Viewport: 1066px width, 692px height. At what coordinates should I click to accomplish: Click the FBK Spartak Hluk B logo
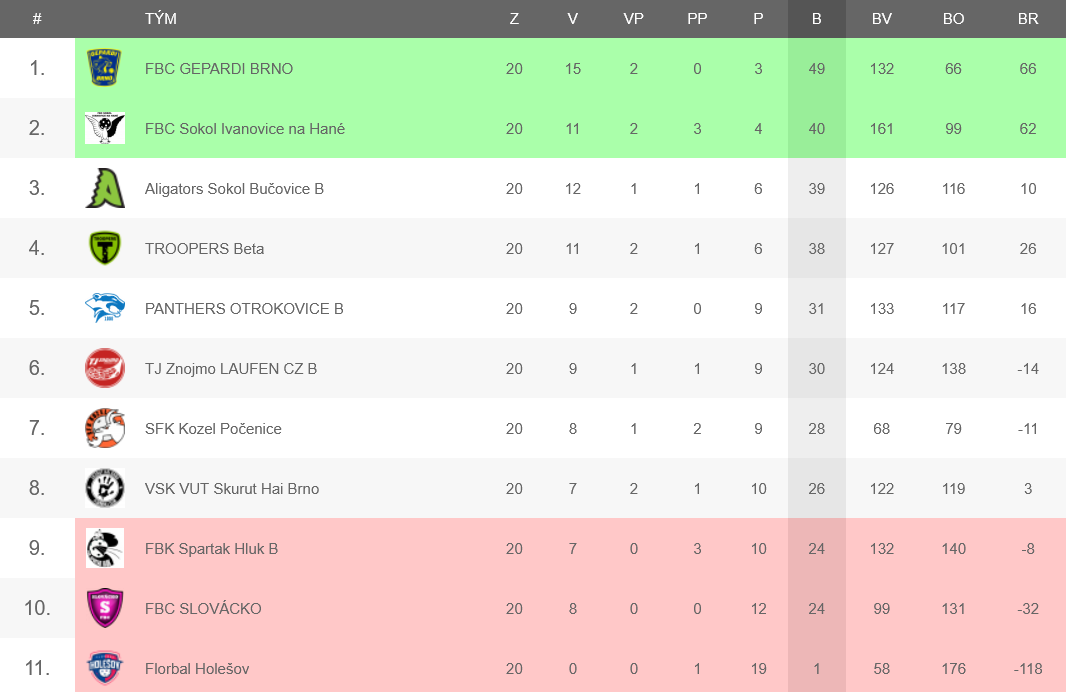tap(105, 548)
